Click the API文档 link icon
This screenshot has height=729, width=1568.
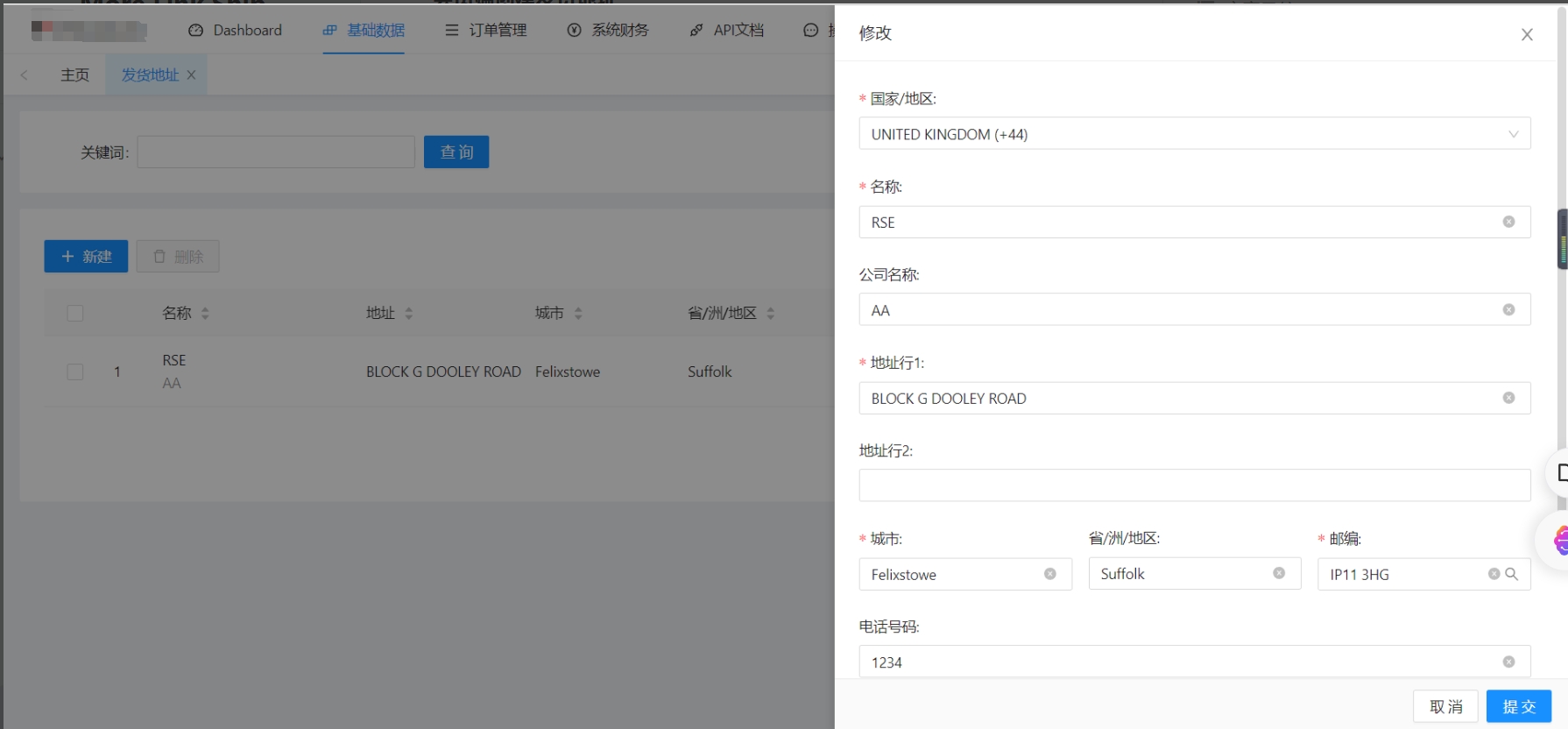pos(696,30)
